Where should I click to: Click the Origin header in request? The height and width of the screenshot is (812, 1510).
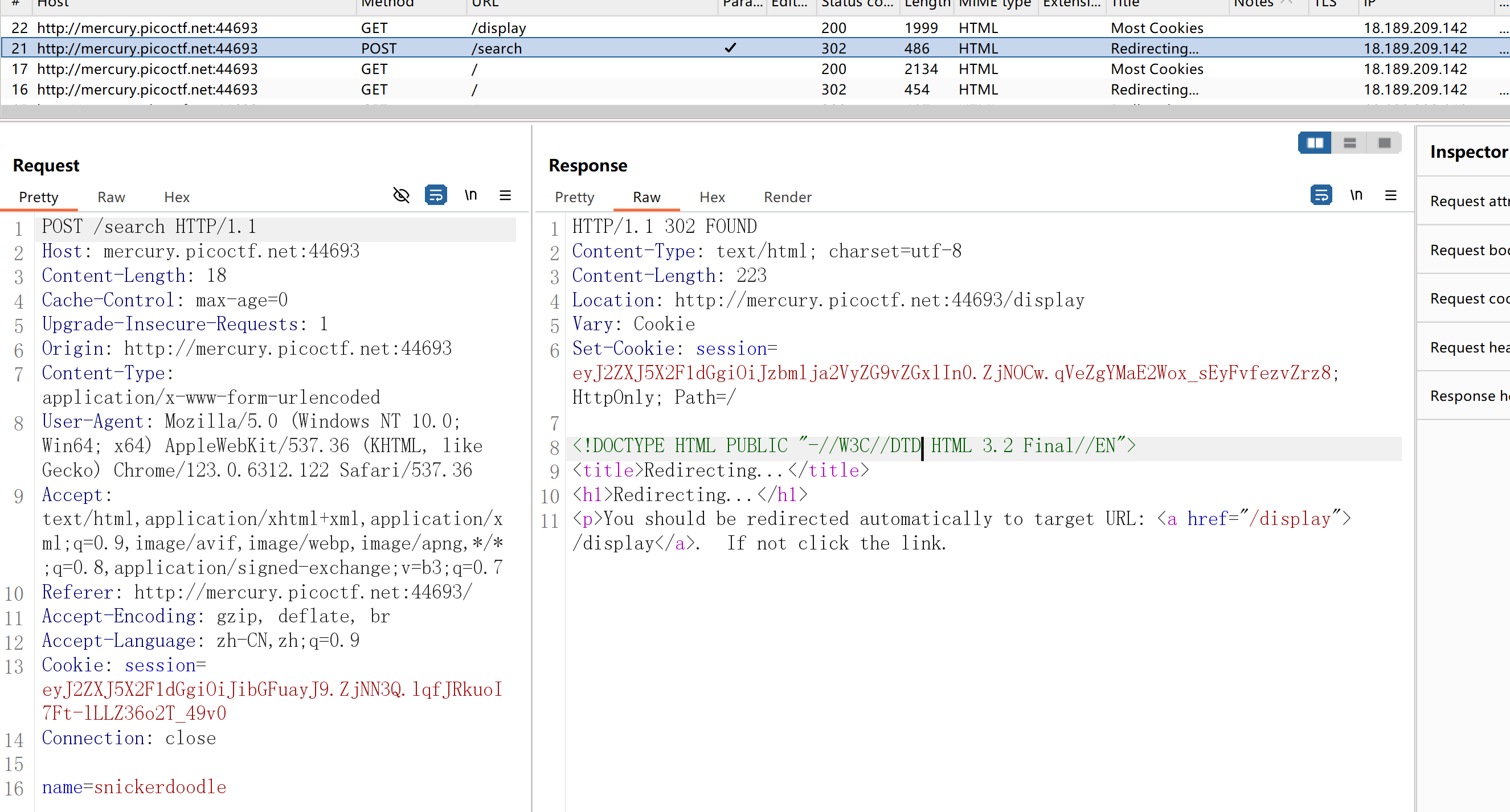pos(247,348)
